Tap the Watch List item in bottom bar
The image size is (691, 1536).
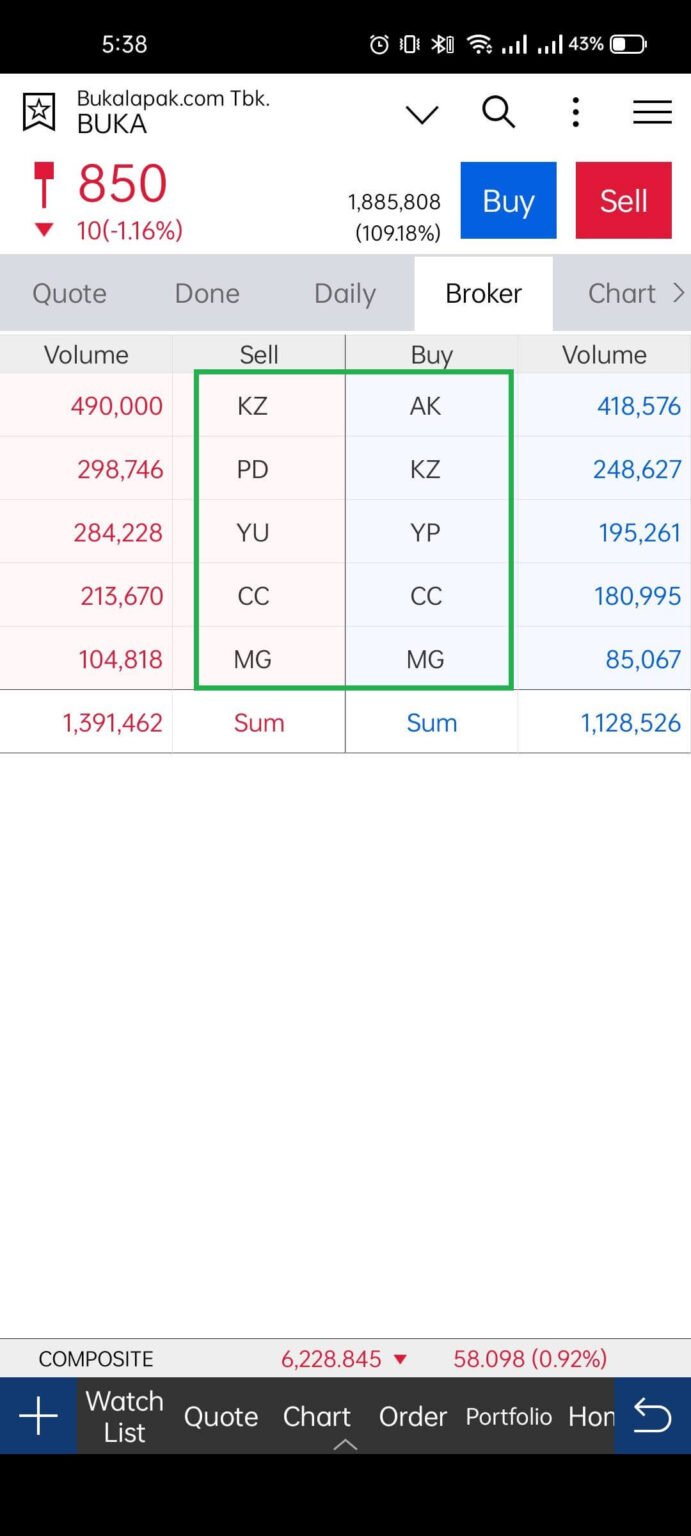[x=123, y=1415]
